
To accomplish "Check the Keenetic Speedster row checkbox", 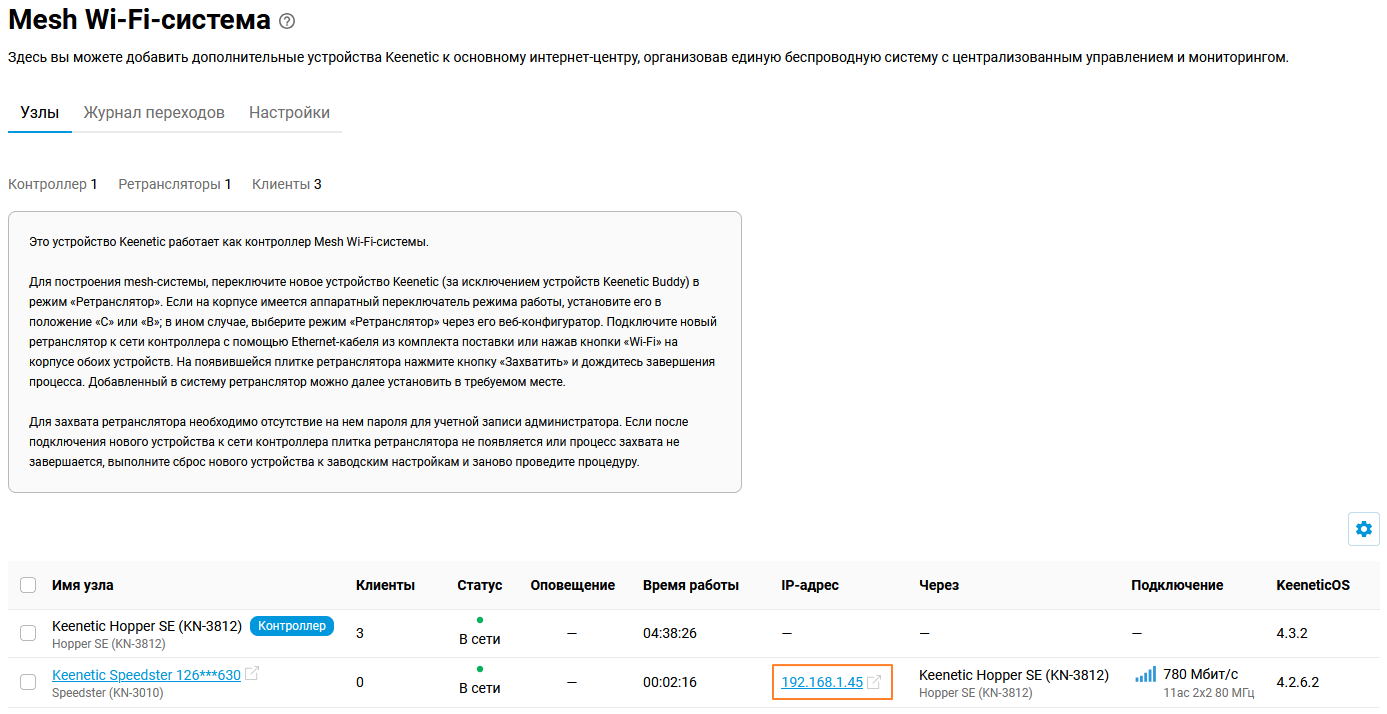I will (28, 682).
